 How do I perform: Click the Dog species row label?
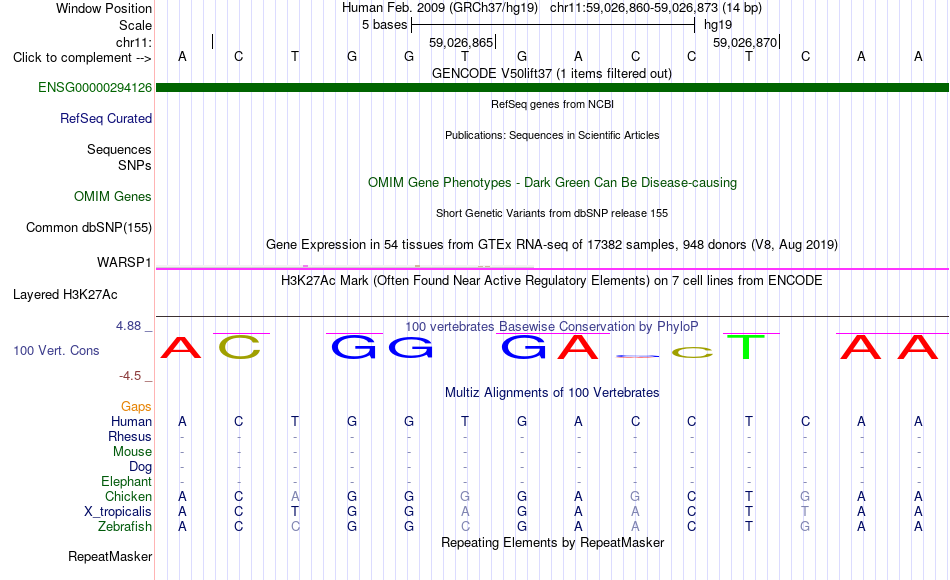140,466
